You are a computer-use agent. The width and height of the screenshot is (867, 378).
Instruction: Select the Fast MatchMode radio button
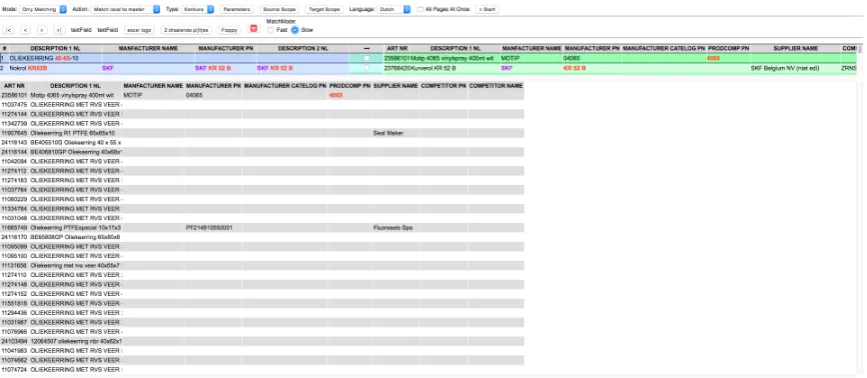coord(270,30)
